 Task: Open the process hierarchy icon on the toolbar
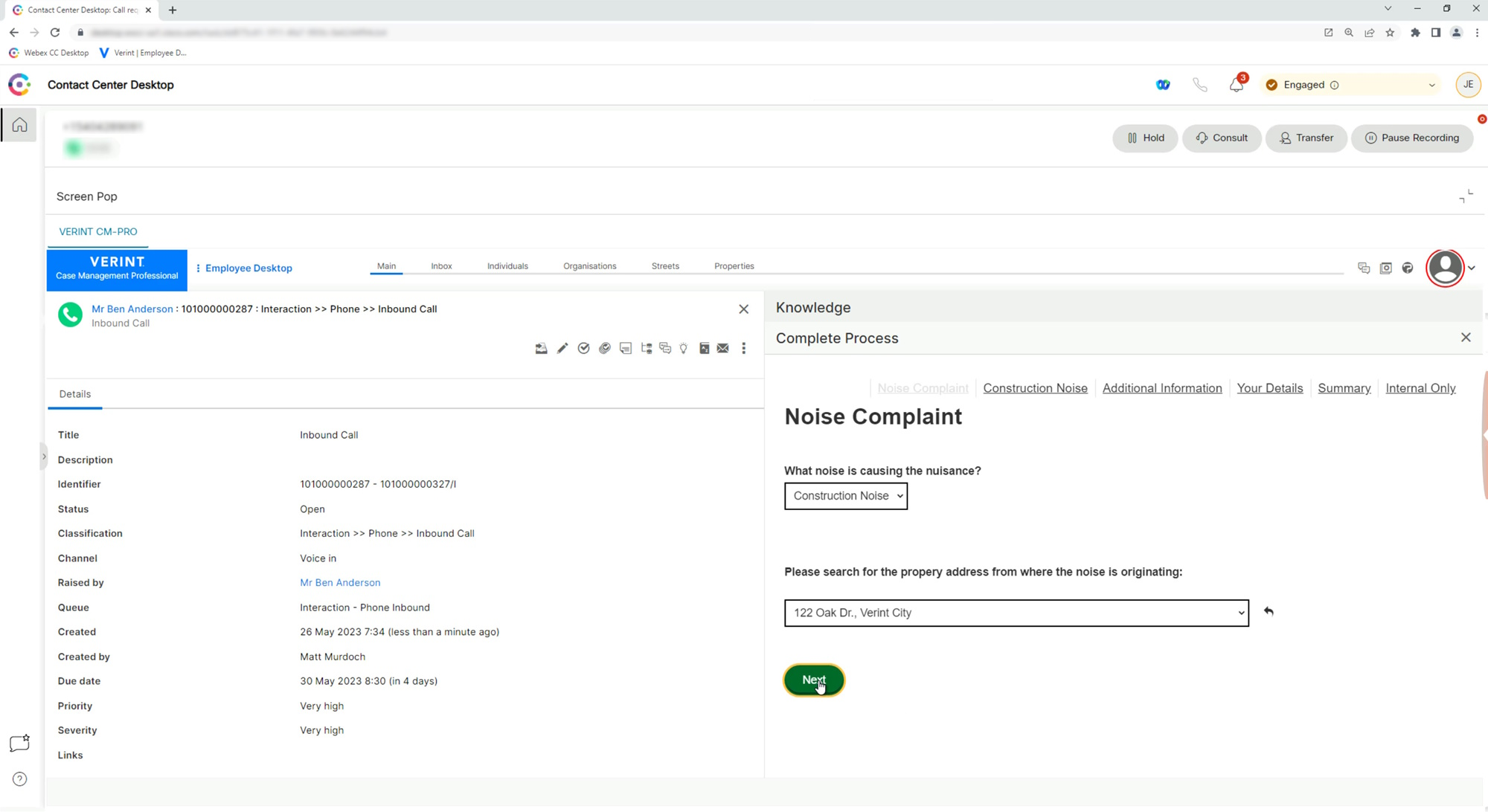point(646,347)
